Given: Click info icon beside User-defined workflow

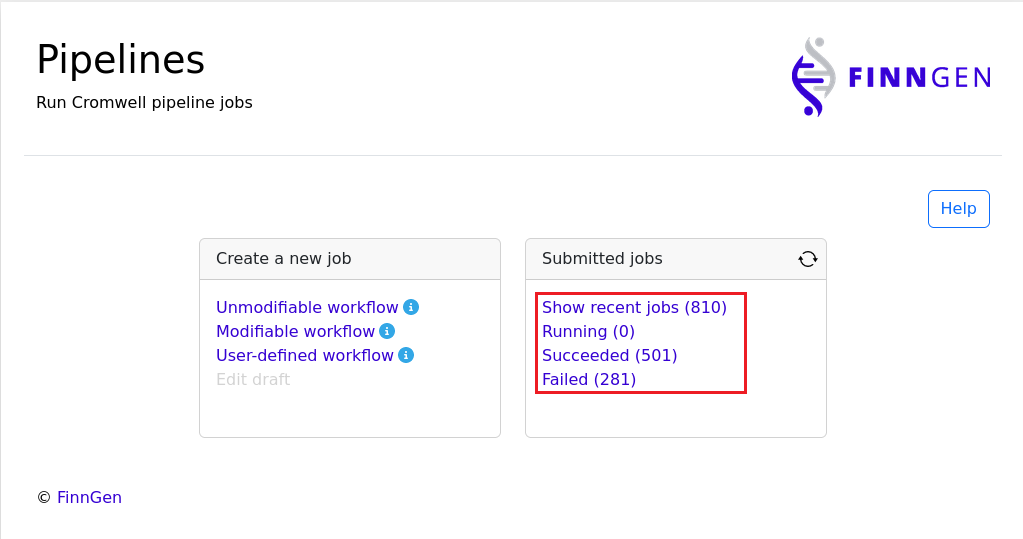Looking at the screenshot, I should [x=406, y=355].
